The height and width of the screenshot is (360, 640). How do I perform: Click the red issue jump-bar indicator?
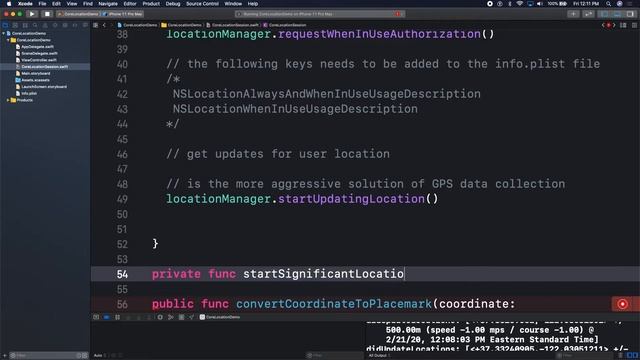pyautogui.click(x=608, y=25)
